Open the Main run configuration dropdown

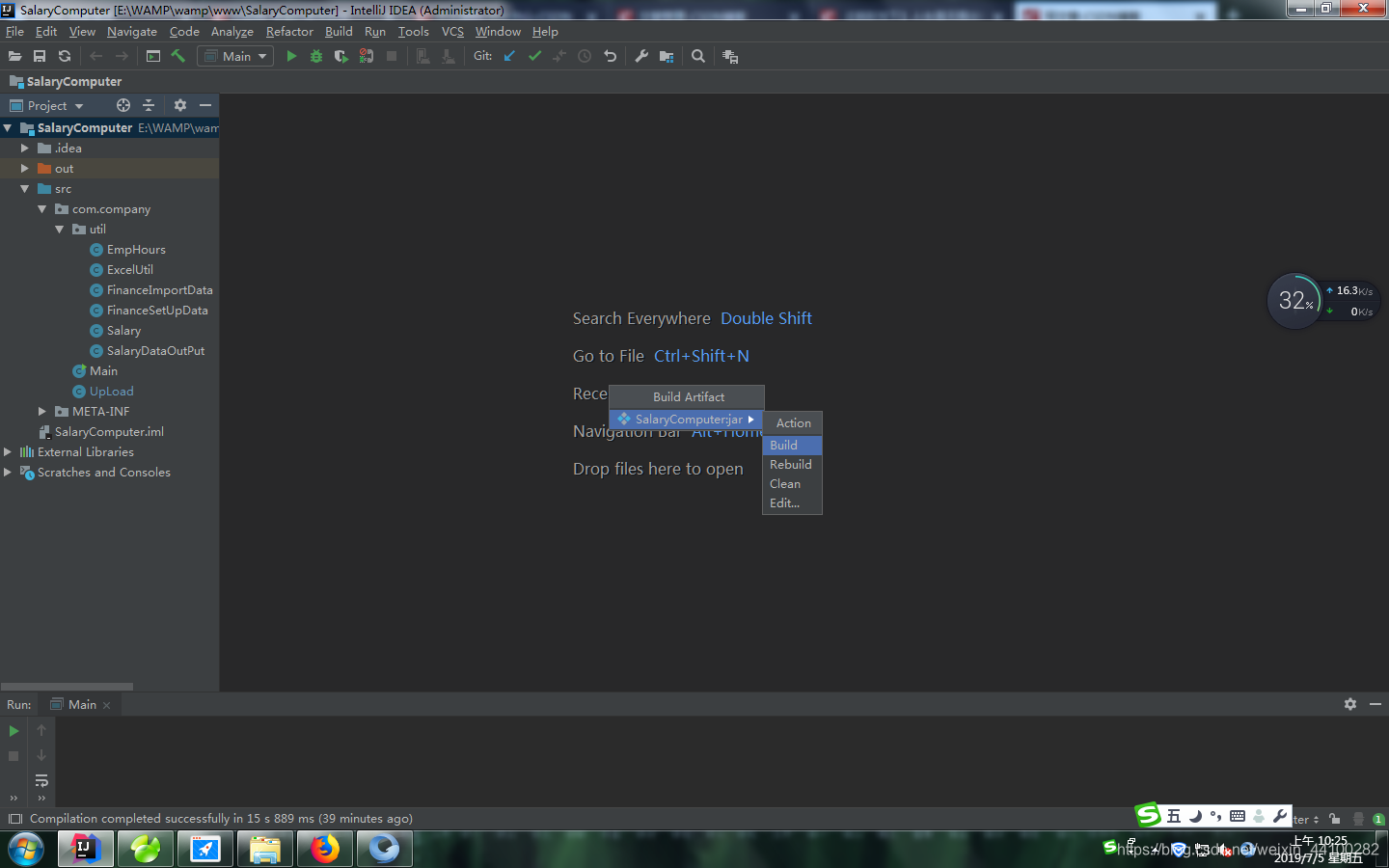click(x=235, y=56)
